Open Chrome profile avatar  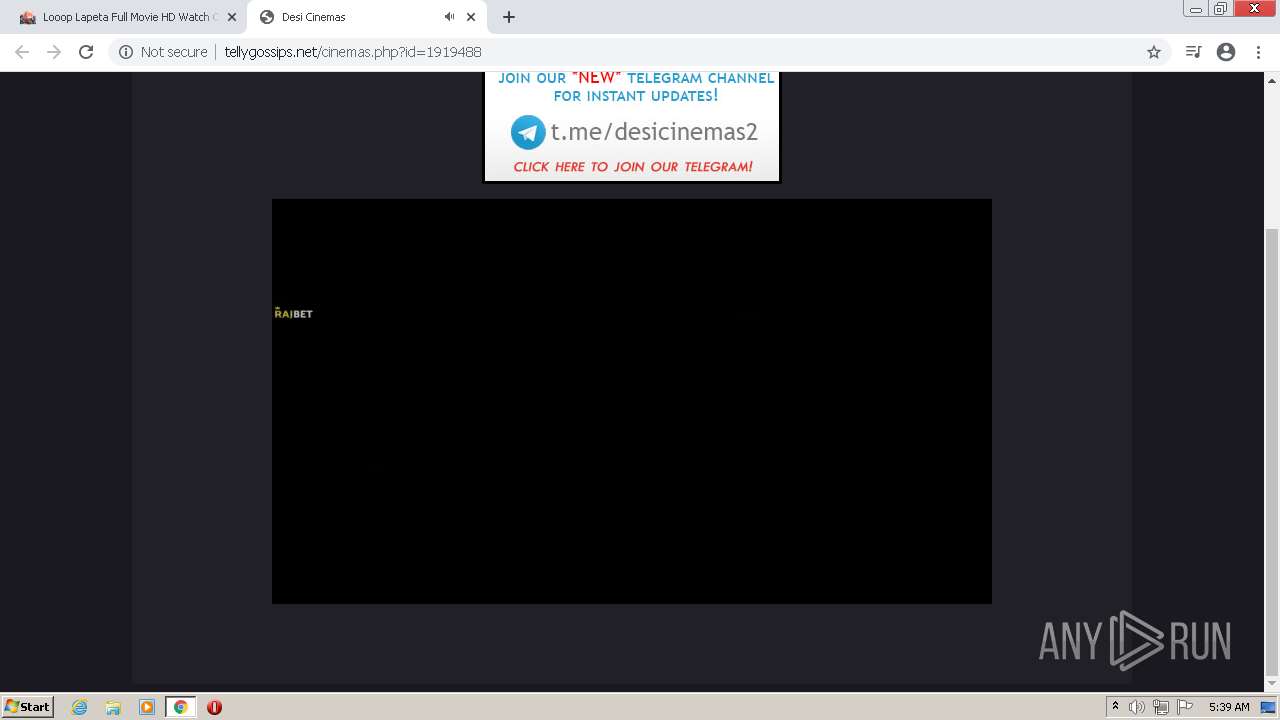coord(1226,52)
